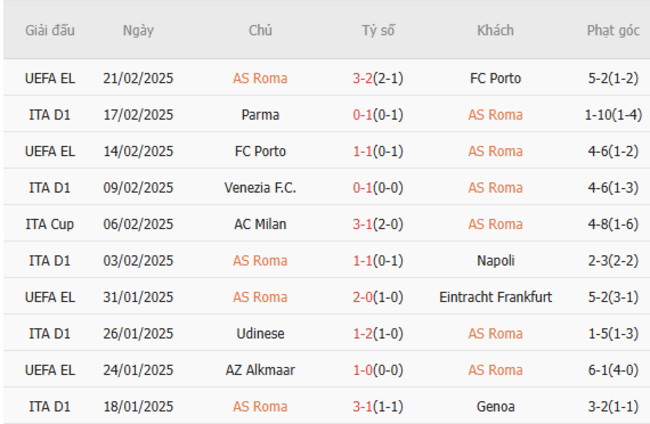Click Eintracht Frankfurt team name
Image resolution: width=650 pixels, height=424 pixels.
pyautogui.click(x=495, y=297)
